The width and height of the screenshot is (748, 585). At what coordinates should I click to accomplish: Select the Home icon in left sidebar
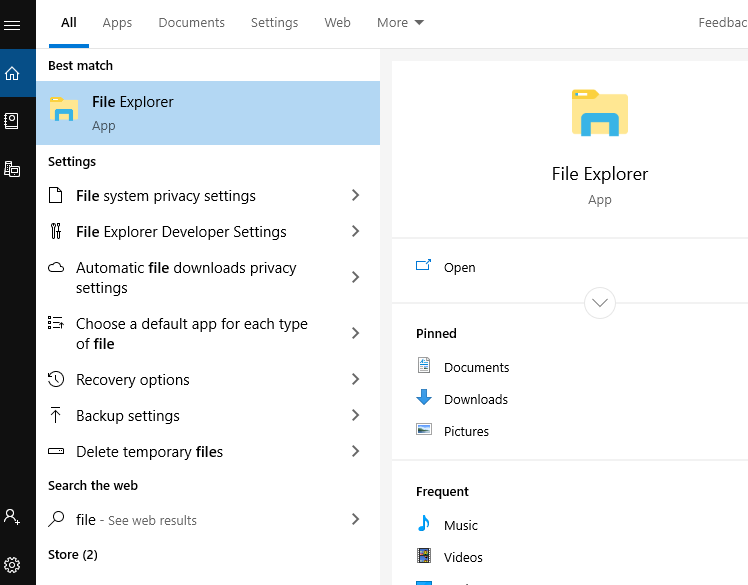12,73
